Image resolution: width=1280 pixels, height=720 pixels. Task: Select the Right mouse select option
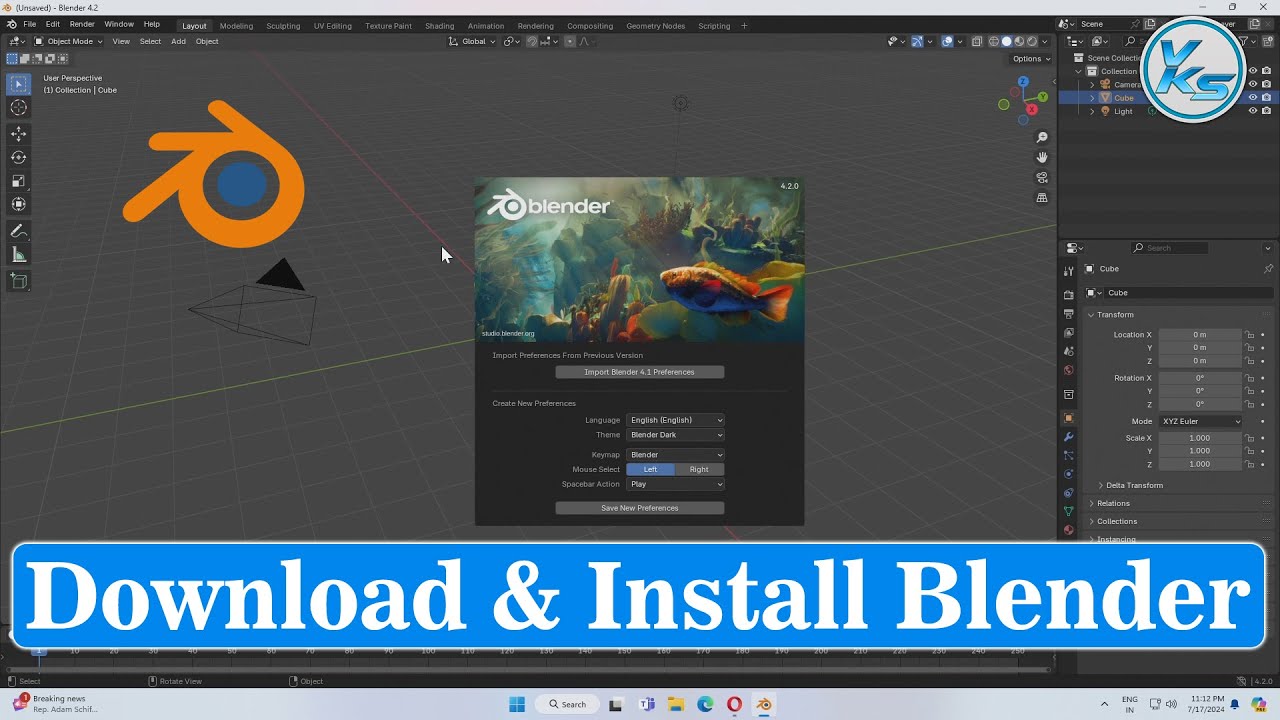[699, 469]
